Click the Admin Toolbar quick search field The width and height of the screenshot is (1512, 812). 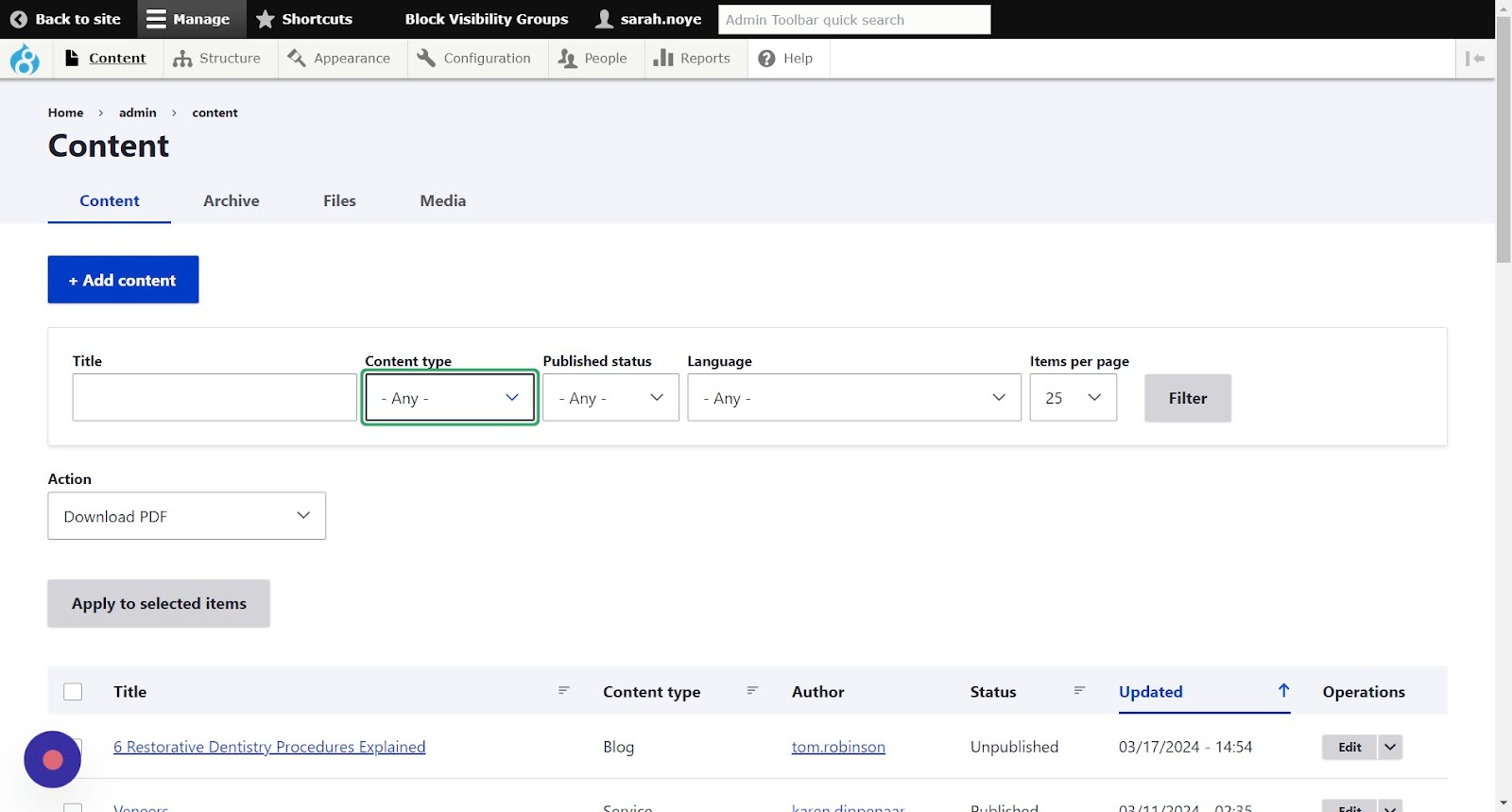(x=854, y=19)
